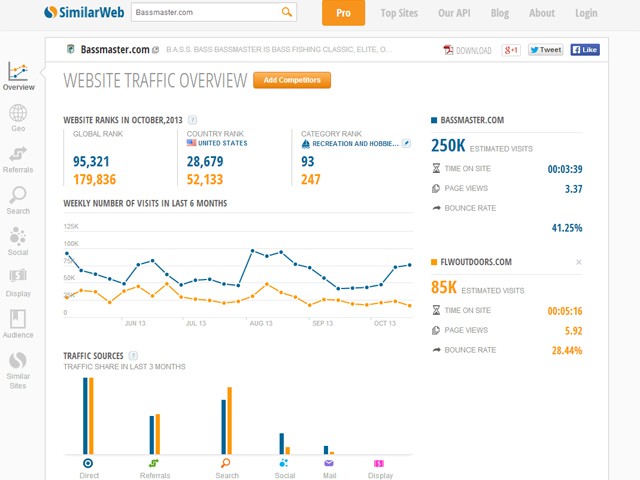Screen dimensions: 640x480
Task: Click country rank value 52,133
Action: (205, 179)
